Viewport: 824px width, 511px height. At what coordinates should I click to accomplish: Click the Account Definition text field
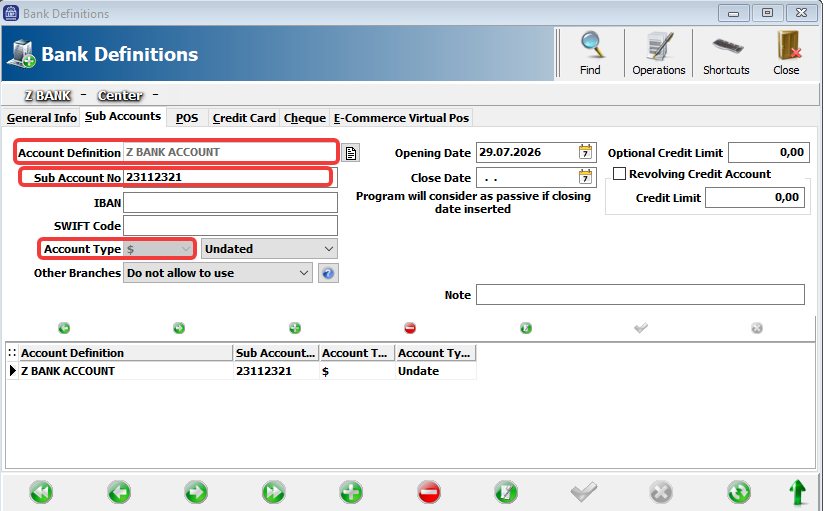229,152
